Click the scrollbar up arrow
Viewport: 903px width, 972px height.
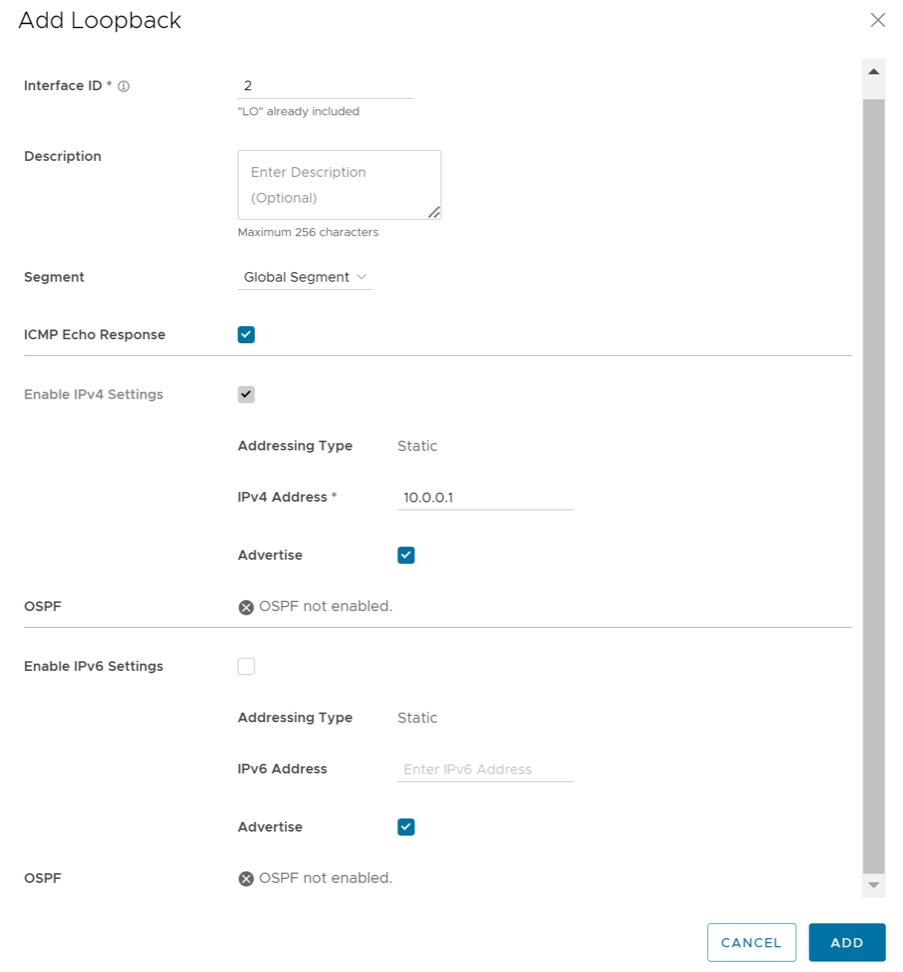[x=872, y=69]
